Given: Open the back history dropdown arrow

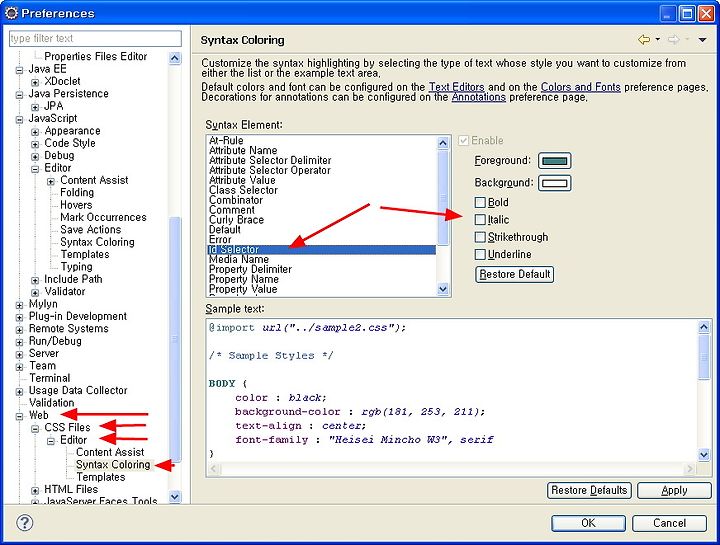Looking at the screenshot, I should [658, 39].
